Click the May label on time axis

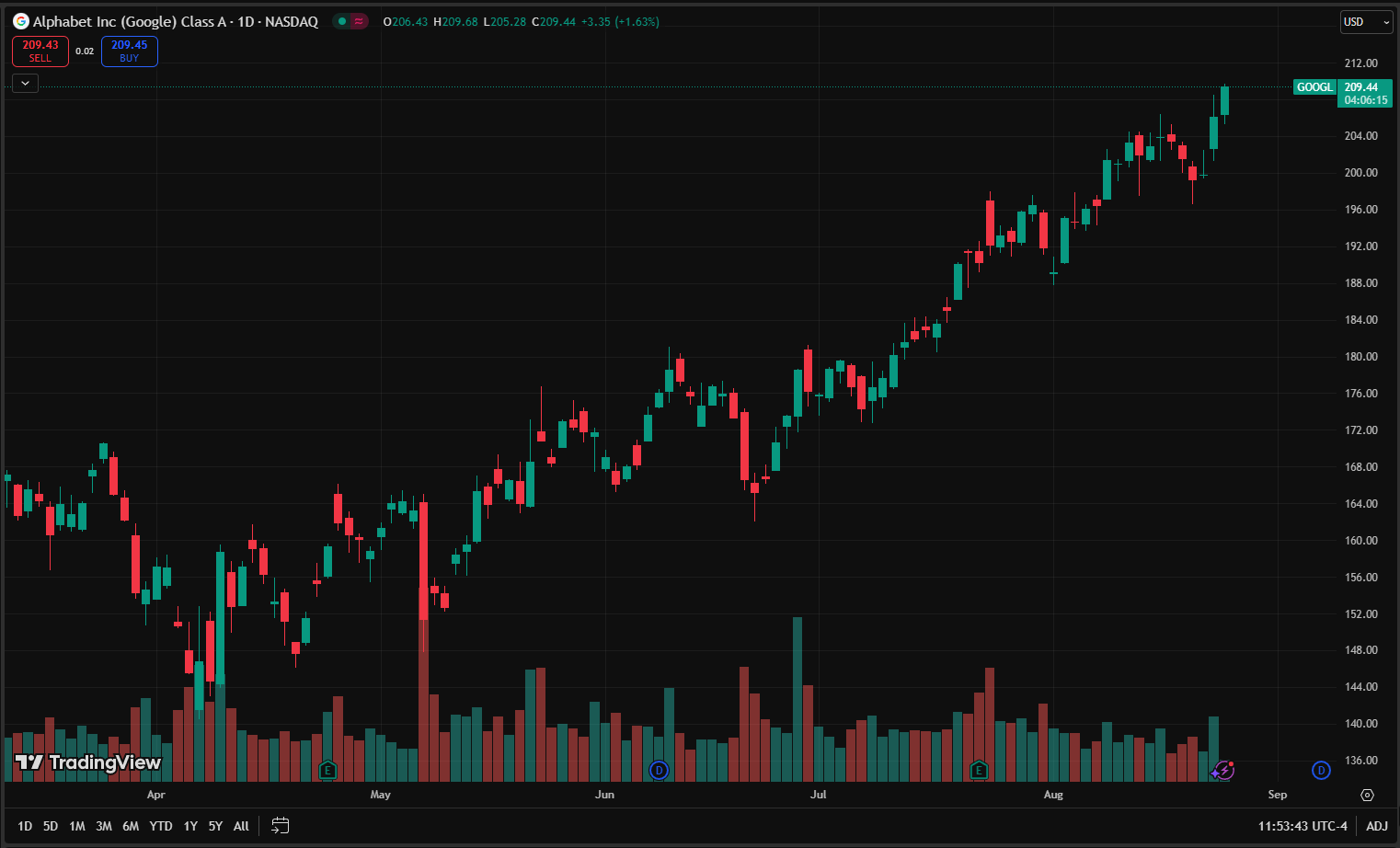pos(380,795)
